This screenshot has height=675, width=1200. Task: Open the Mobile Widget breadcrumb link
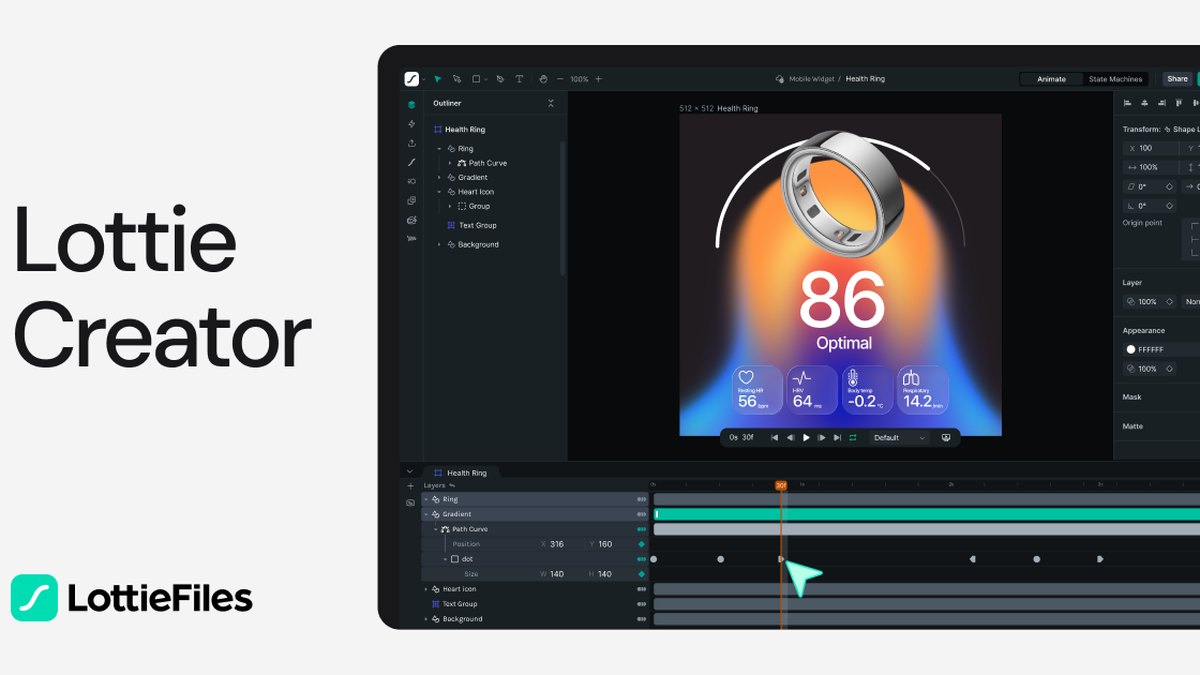point(812,79)
